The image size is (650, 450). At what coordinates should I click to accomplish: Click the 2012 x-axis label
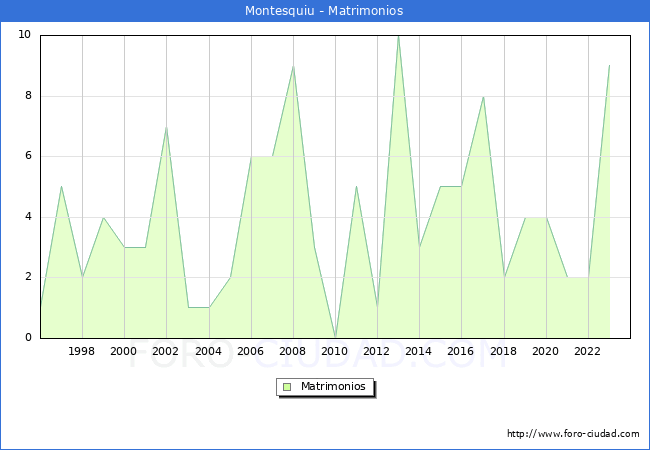[x=376, y=351]
